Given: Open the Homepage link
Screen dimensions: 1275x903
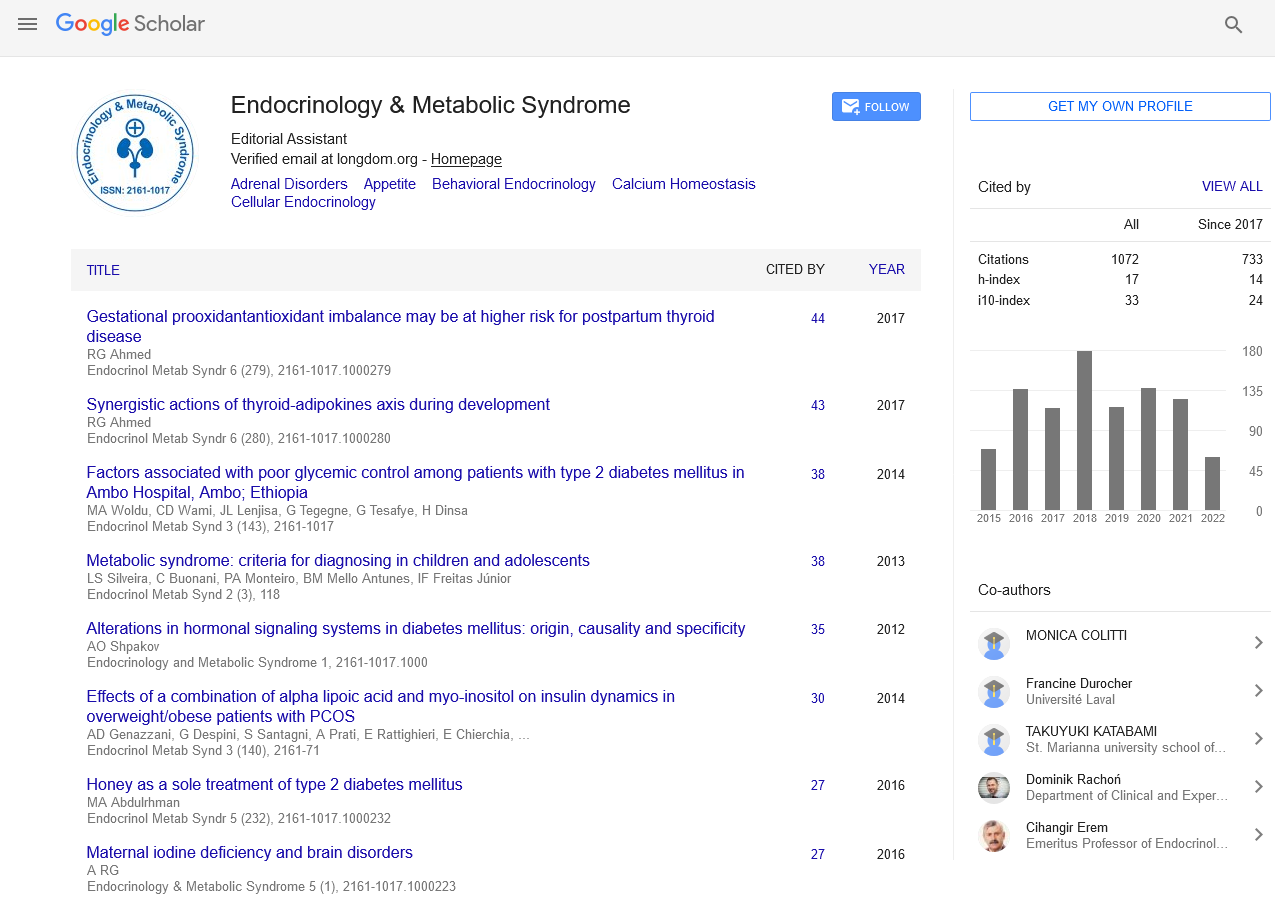Looking at the screenshot, I should [x=466, y=159].
